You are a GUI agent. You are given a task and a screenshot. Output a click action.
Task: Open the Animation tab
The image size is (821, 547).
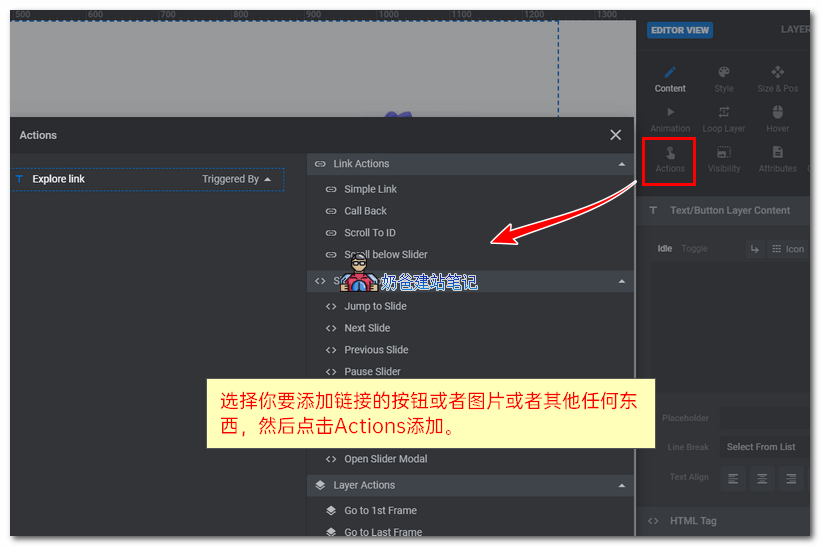tap(670, 119)
